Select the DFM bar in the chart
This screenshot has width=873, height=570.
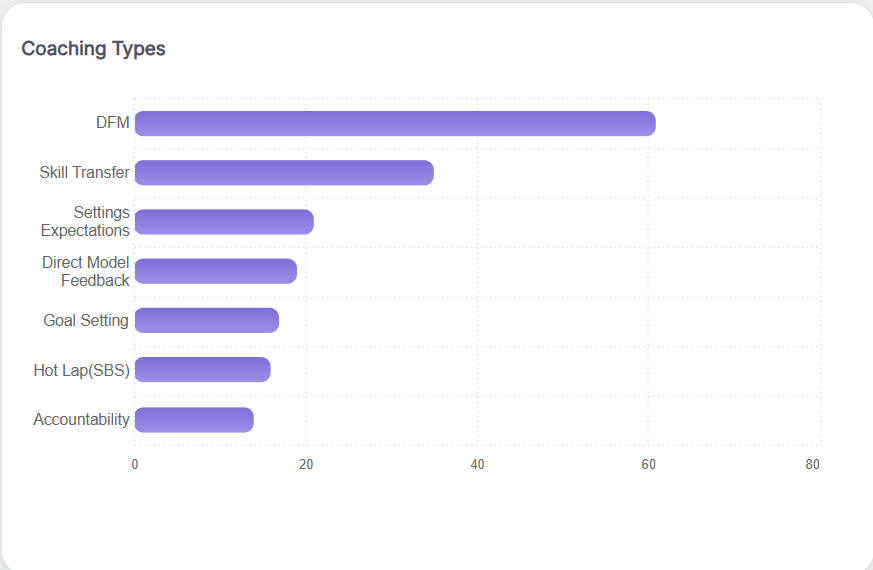[x=395, y=123]
